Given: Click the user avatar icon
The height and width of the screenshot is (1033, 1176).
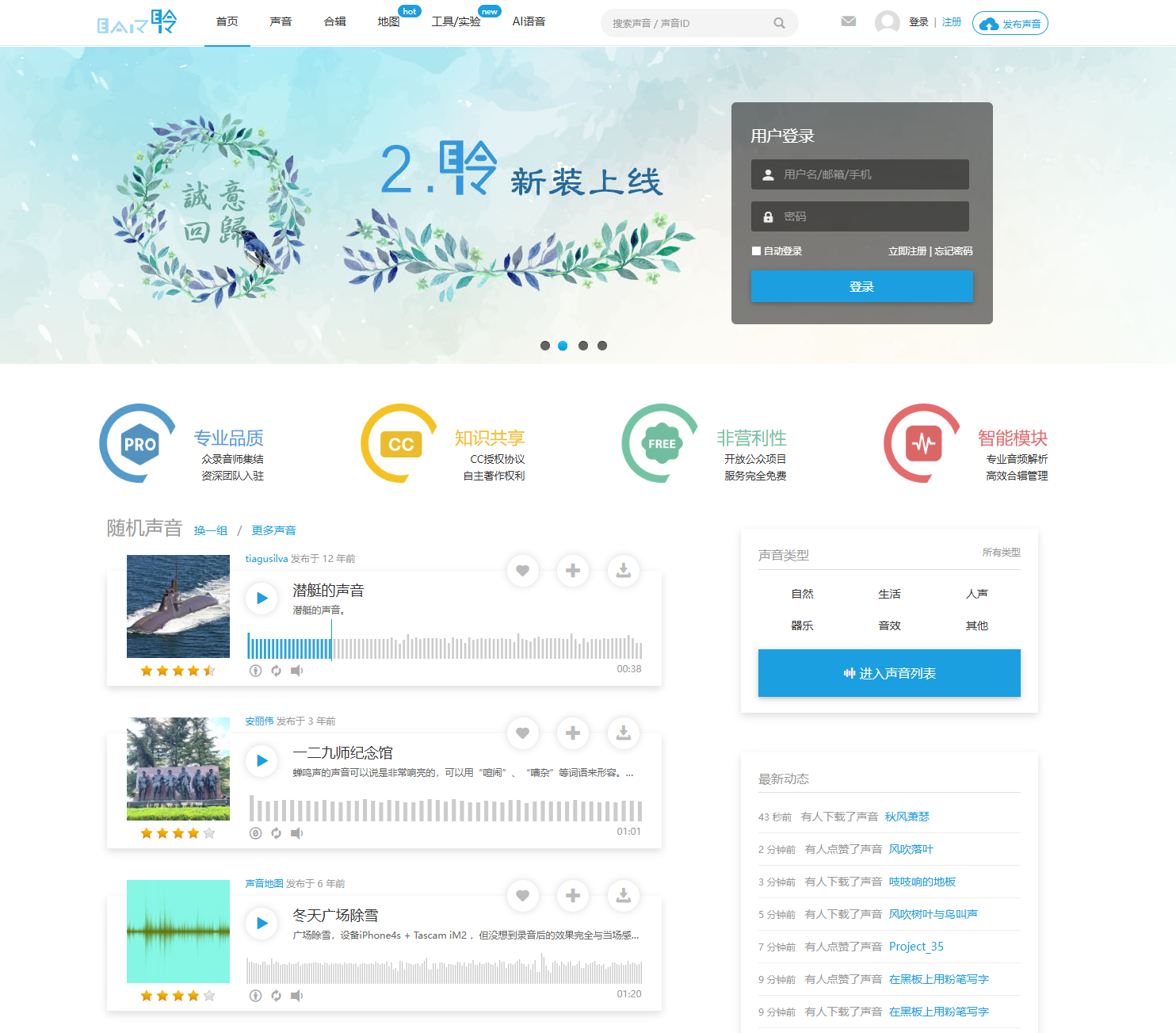Looking at the screenshot, I should pyautogui.click(x=887, y=22).
